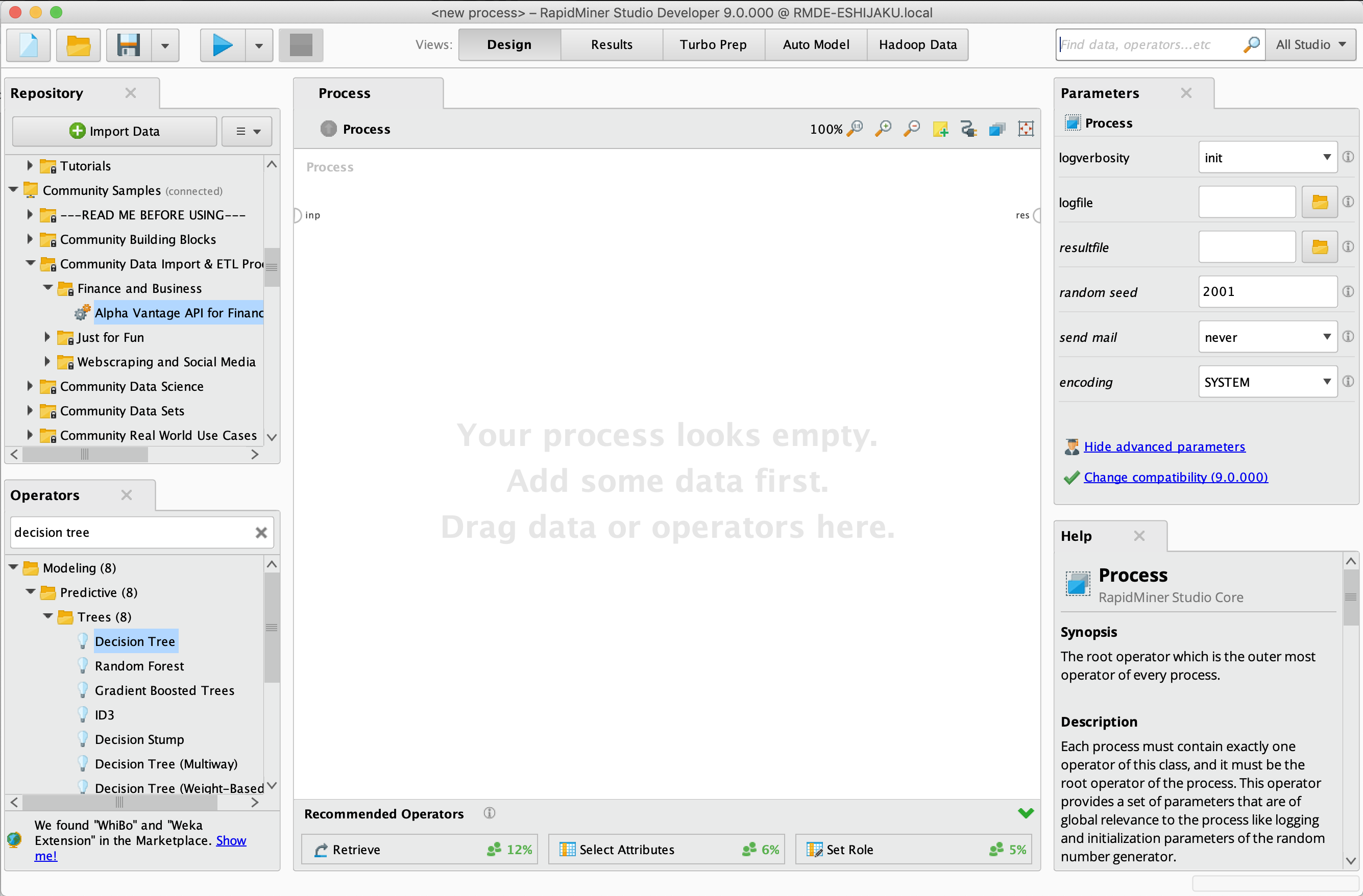
Task: Run the process with the blue play icon
Action: pos(221,45)
